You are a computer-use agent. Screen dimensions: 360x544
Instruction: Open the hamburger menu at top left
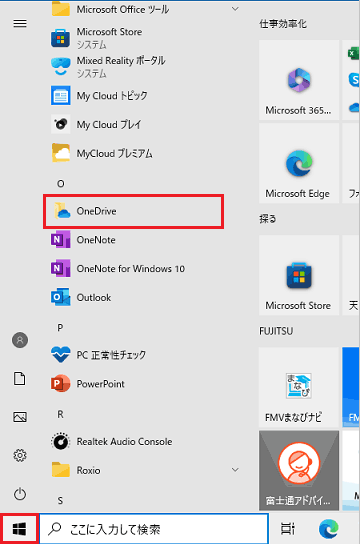20,23
